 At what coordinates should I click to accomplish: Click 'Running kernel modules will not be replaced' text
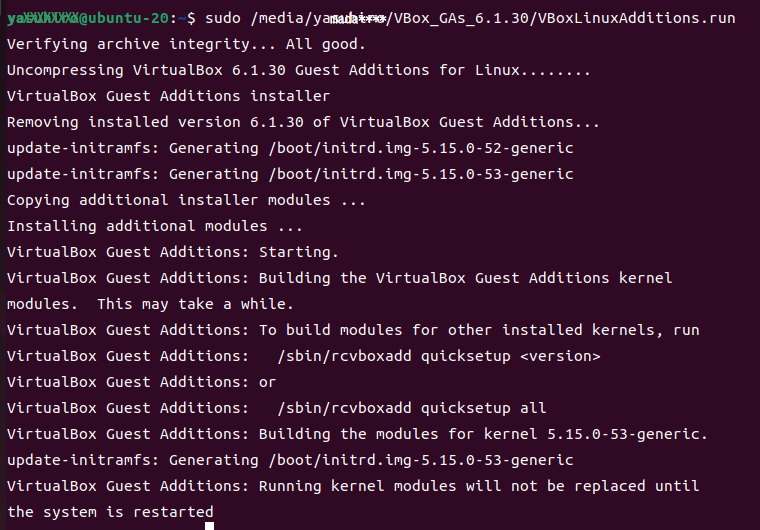(452, 486)
